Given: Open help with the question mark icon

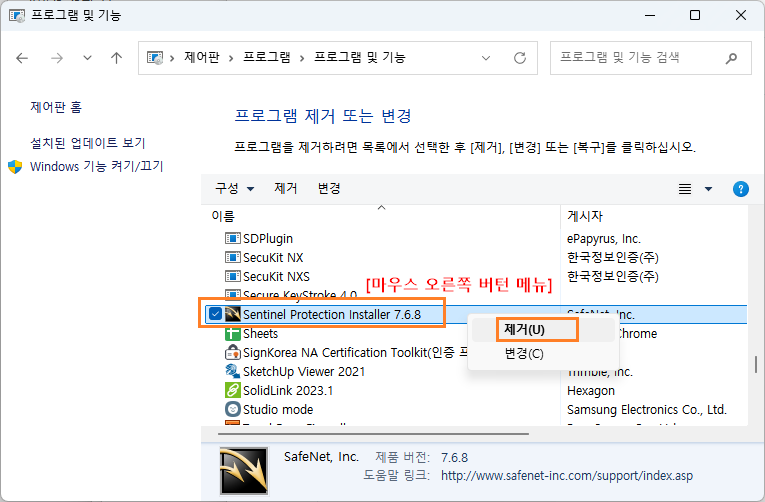Looking at the screenshot, I should click(741, 189).
